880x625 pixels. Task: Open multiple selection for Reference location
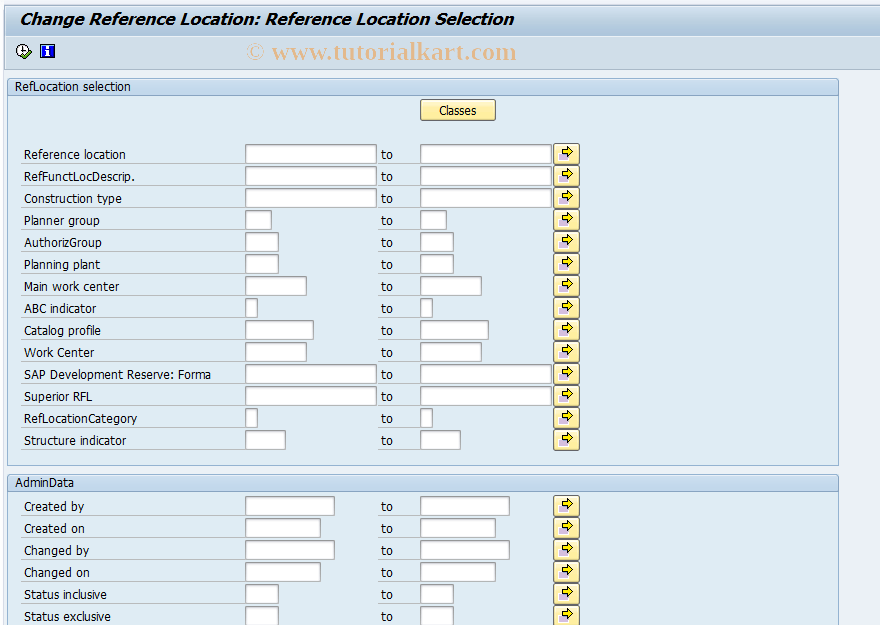tap(566, 153)
